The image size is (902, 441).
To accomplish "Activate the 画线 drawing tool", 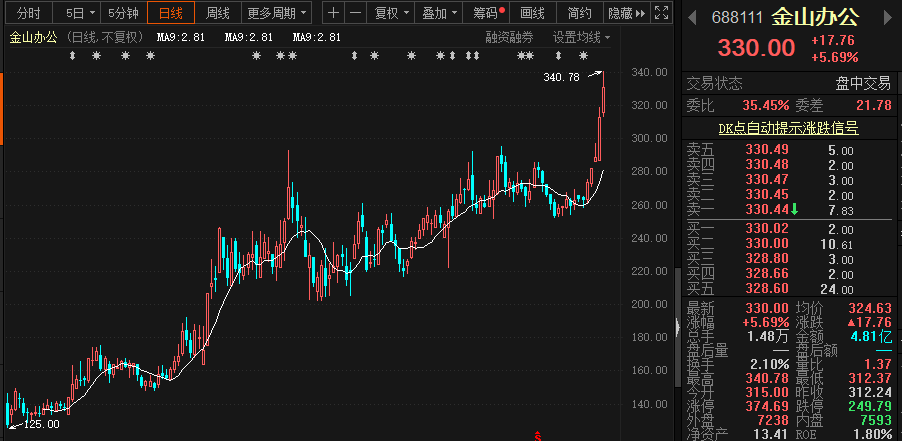I will point(533,13).
